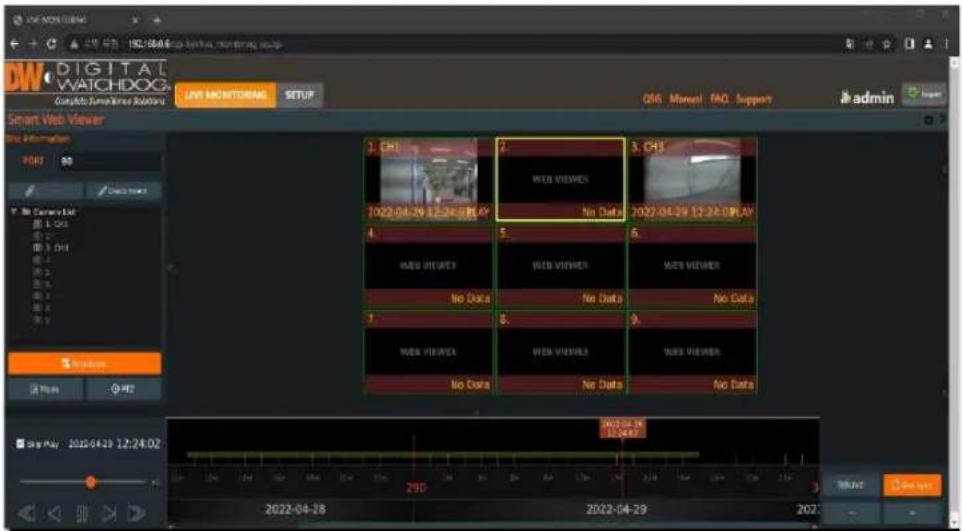Collapse the Camera List tree
This screenshot has width=962, height=531.
[13, 212]
